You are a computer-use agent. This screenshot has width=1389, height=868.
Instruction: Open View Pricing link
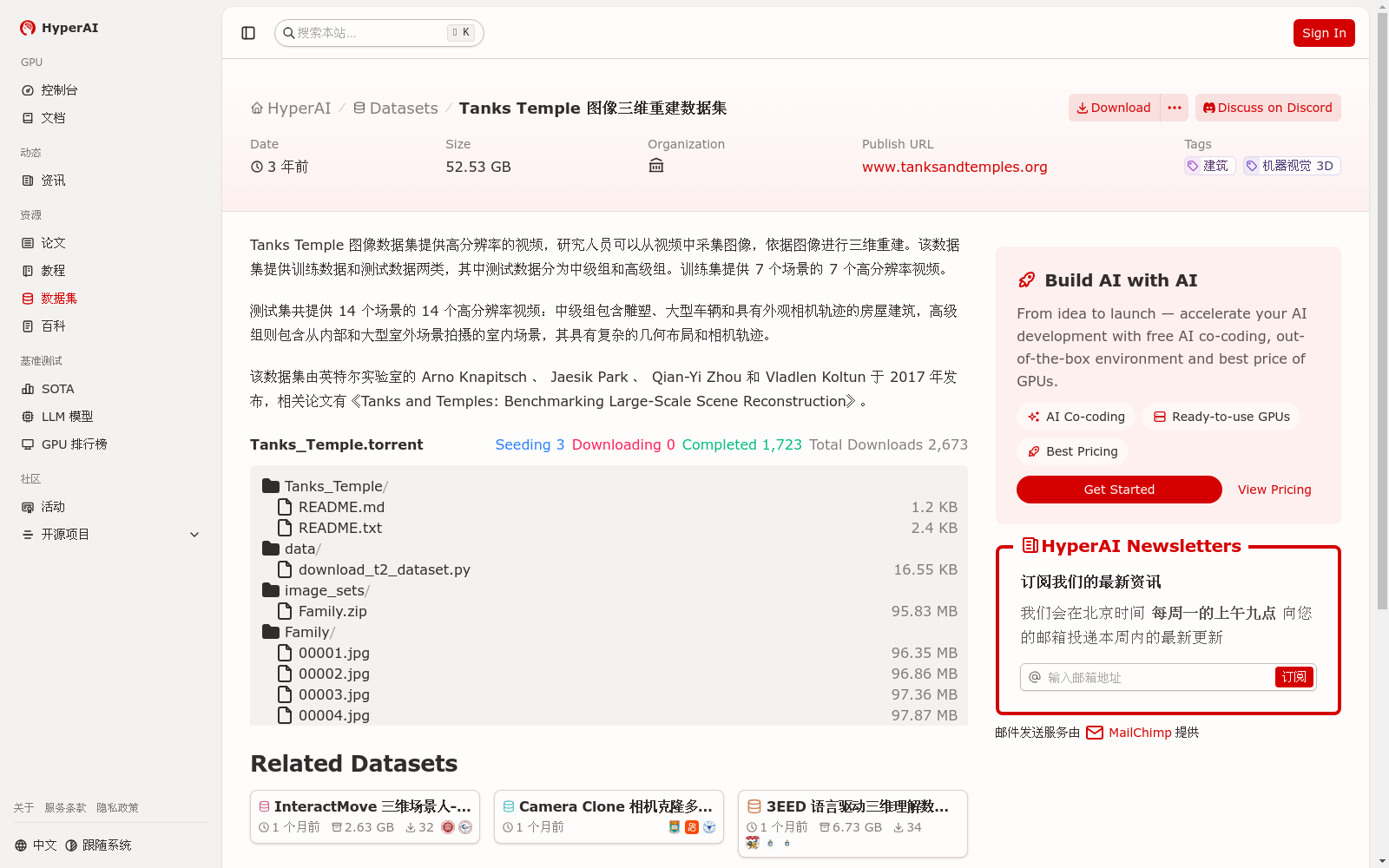tap(1274, 490)
